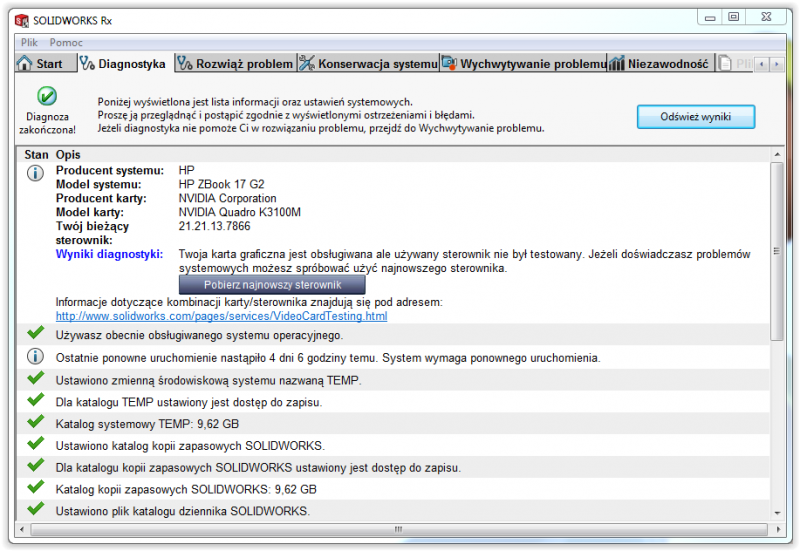Click Pobierz najnowszy sterownik button

coord(272,285)
